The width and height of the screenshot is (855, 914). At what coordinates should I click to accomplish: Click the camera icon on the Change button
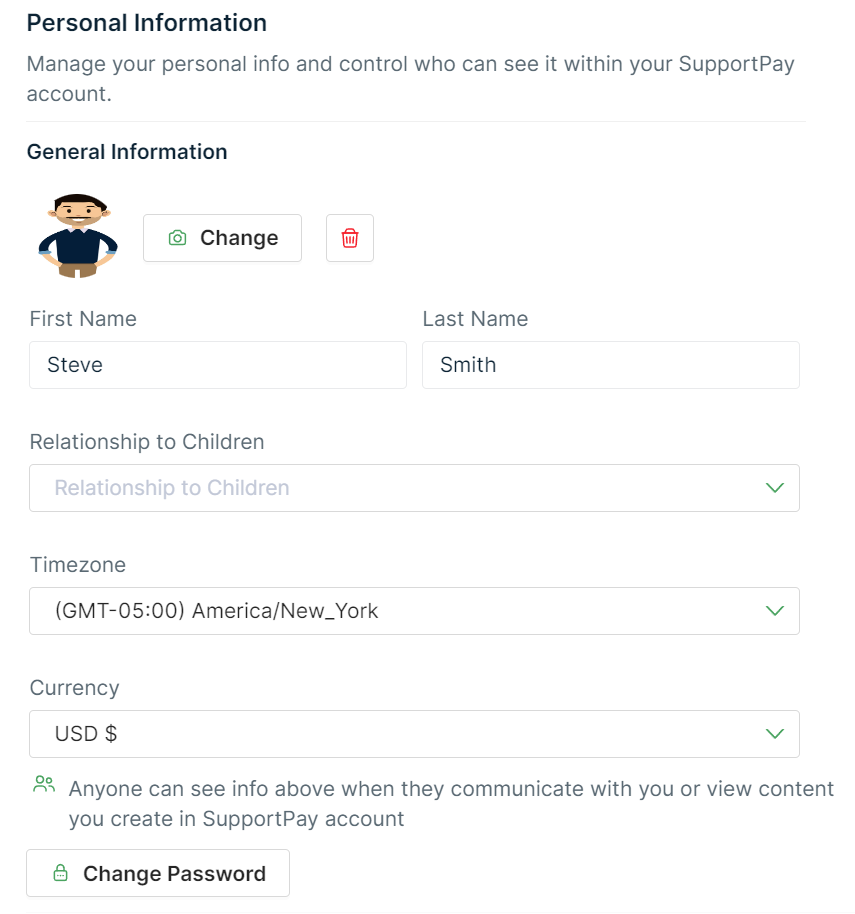[178, 238]
